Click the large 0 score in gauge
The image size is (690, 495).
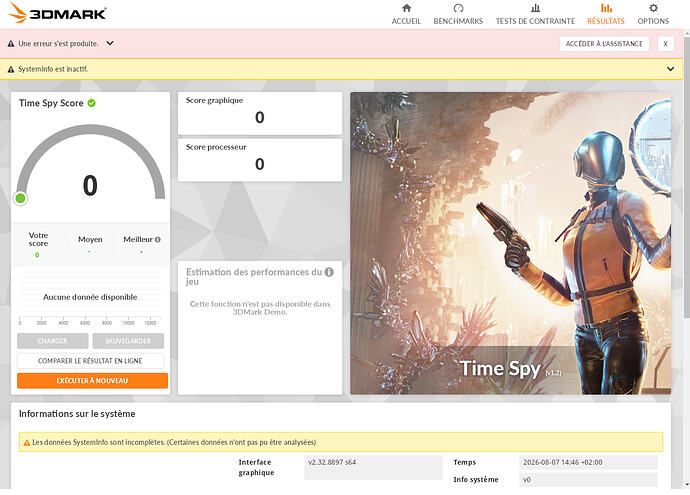pos(90,185)
